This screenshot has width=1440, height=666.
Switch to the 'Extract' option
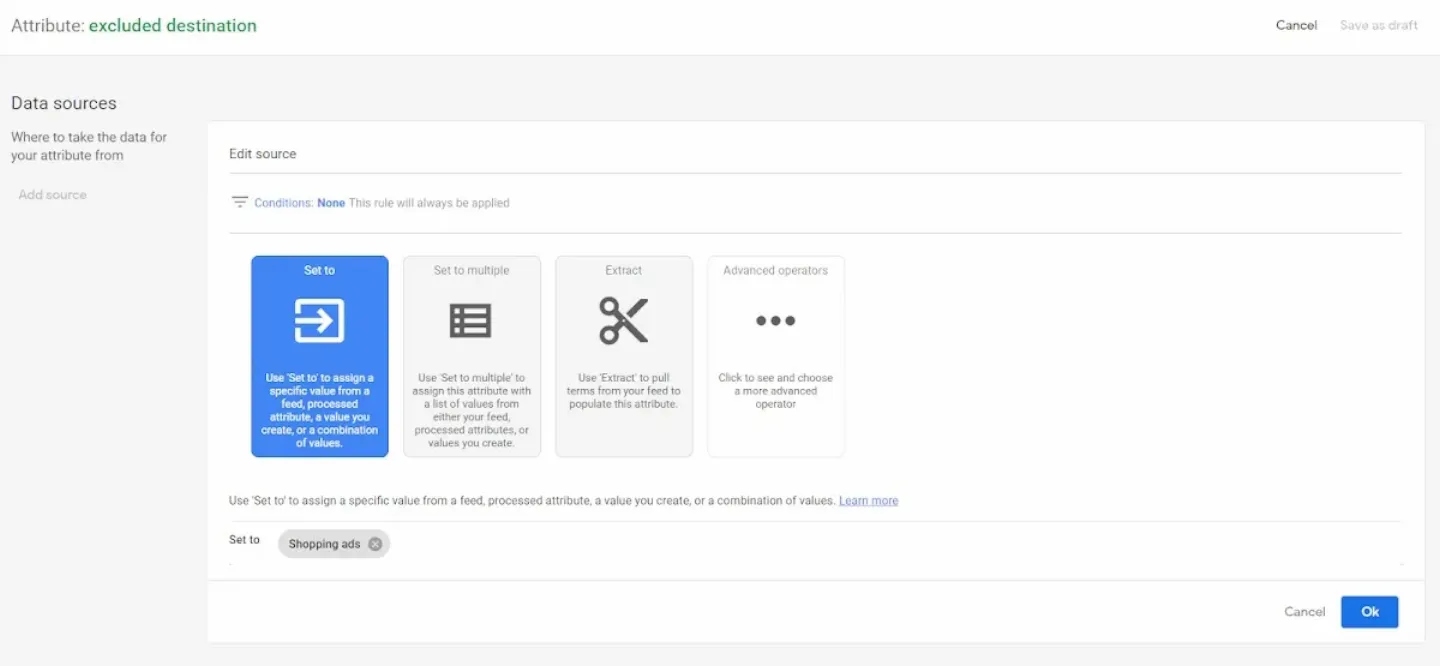coord(623,356)
